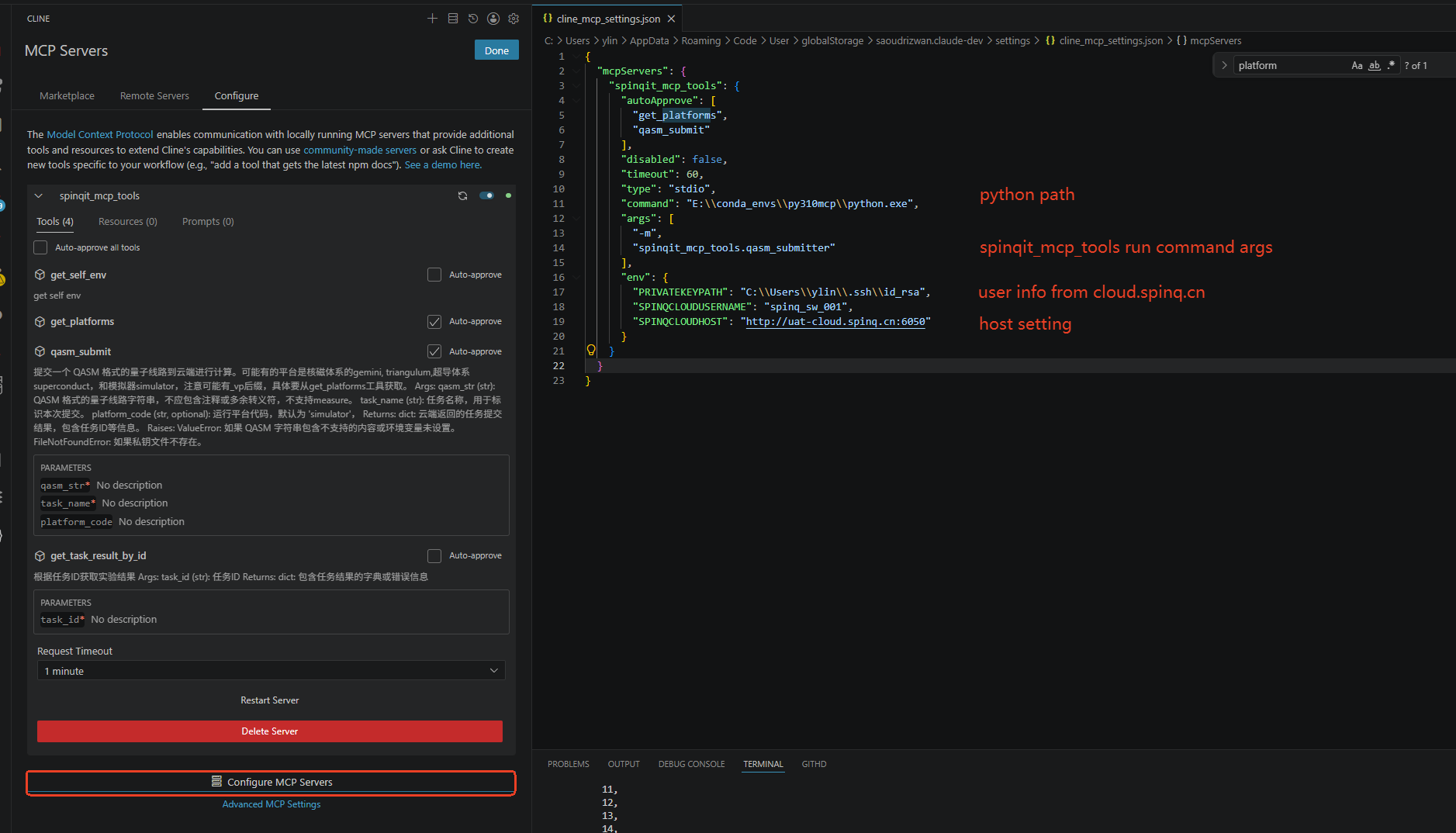Screen dimensions: 1456x833
Task: Open the MCP servers icon in Cline header
Action: [x=453, y=19]
